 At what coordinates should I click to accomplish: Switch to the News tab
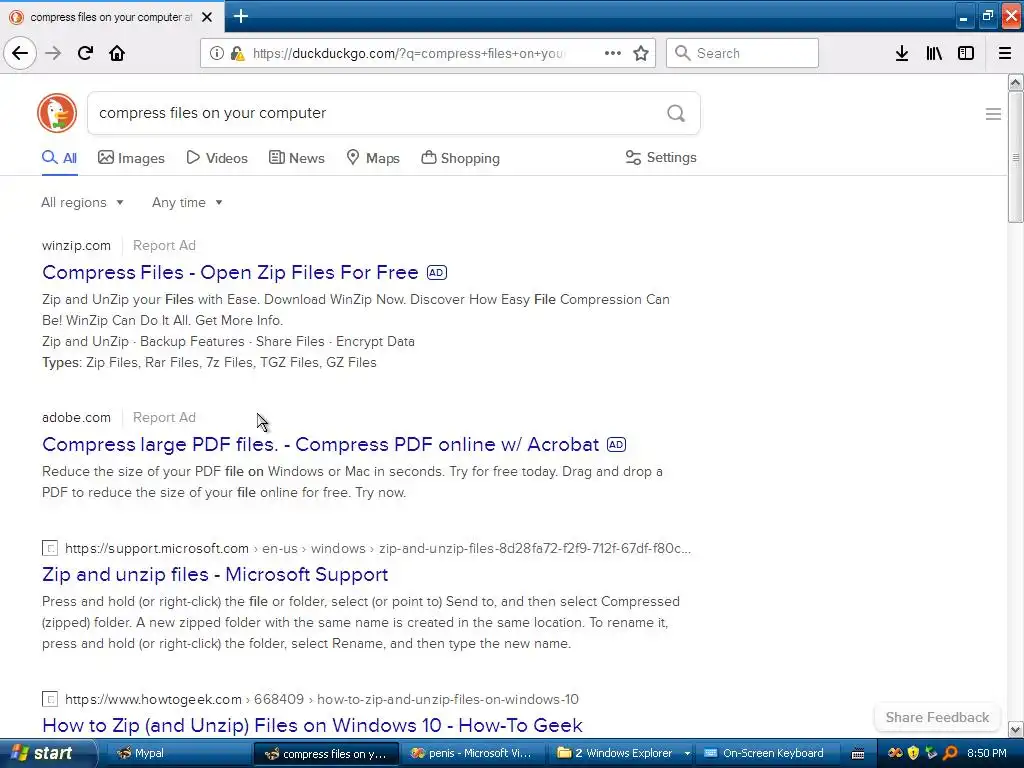tap(296, 158)
